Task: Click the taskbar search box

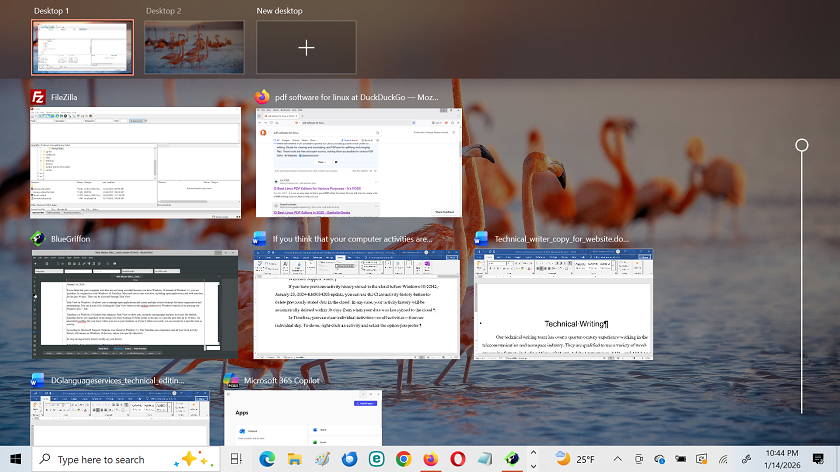Action: (x=100, y=459)
